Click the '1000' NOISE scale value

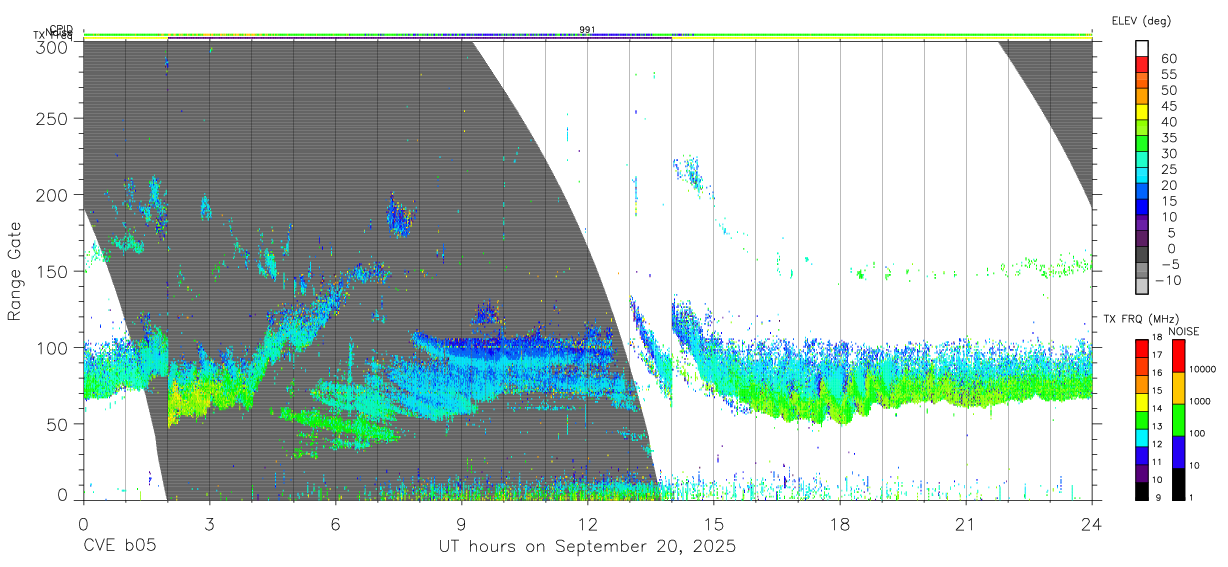(x=1200, y=401)
